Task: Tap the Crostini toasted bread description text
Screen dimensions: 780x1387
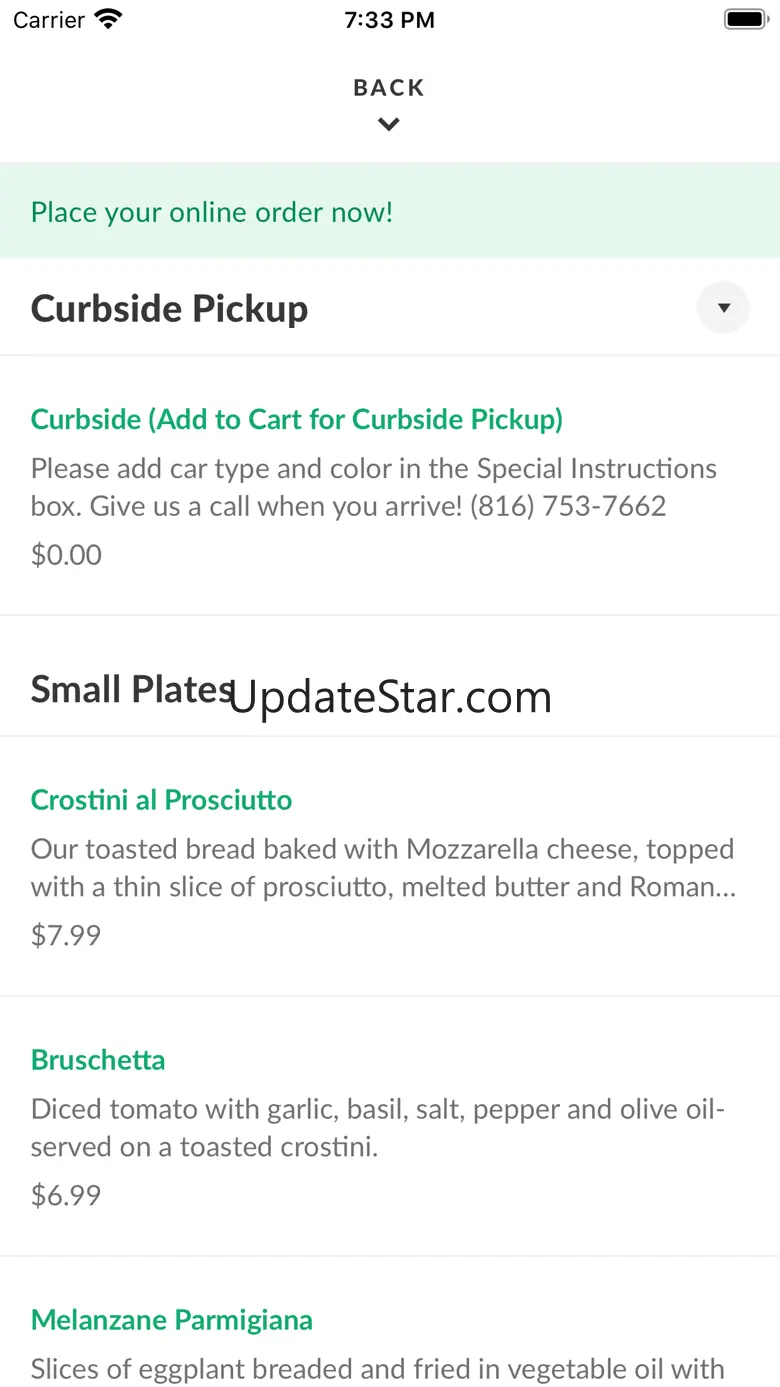Action: point(383,868)
